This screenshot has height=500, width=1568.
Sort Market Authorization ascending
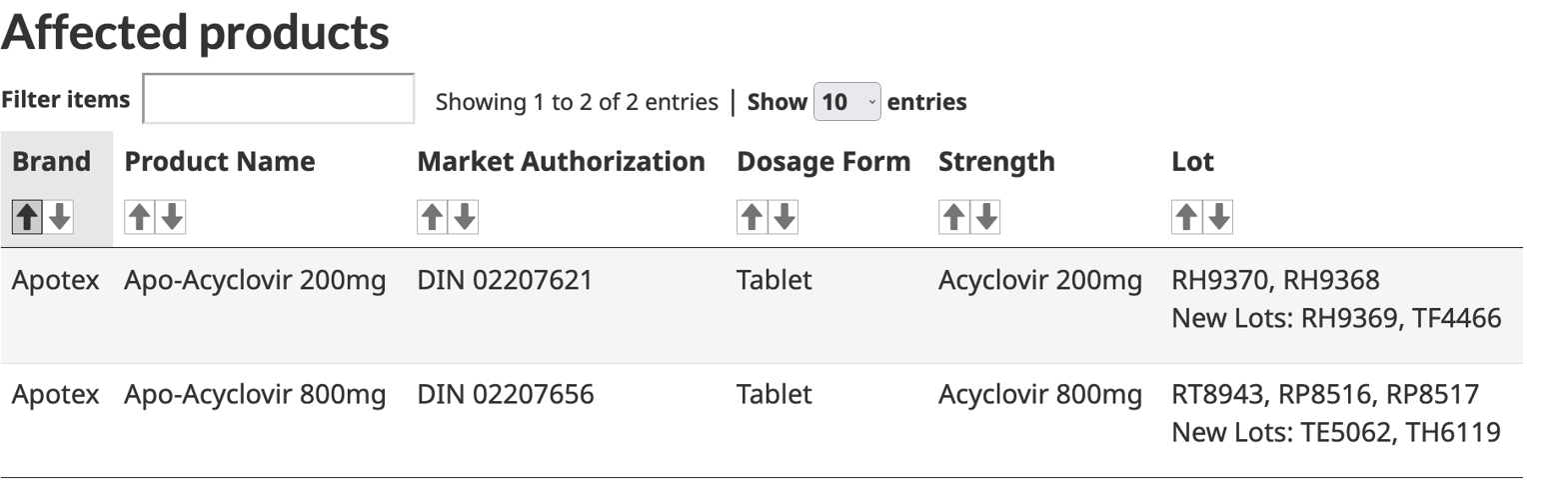pos(432,217)
